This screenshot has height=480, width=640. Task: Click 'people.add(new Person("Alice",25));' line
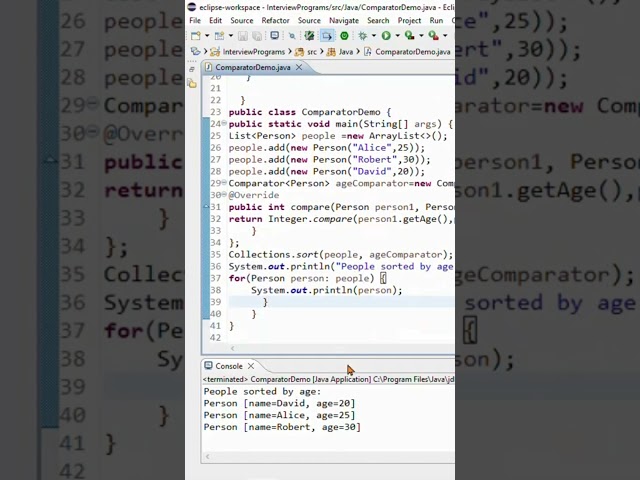point(327,147)
